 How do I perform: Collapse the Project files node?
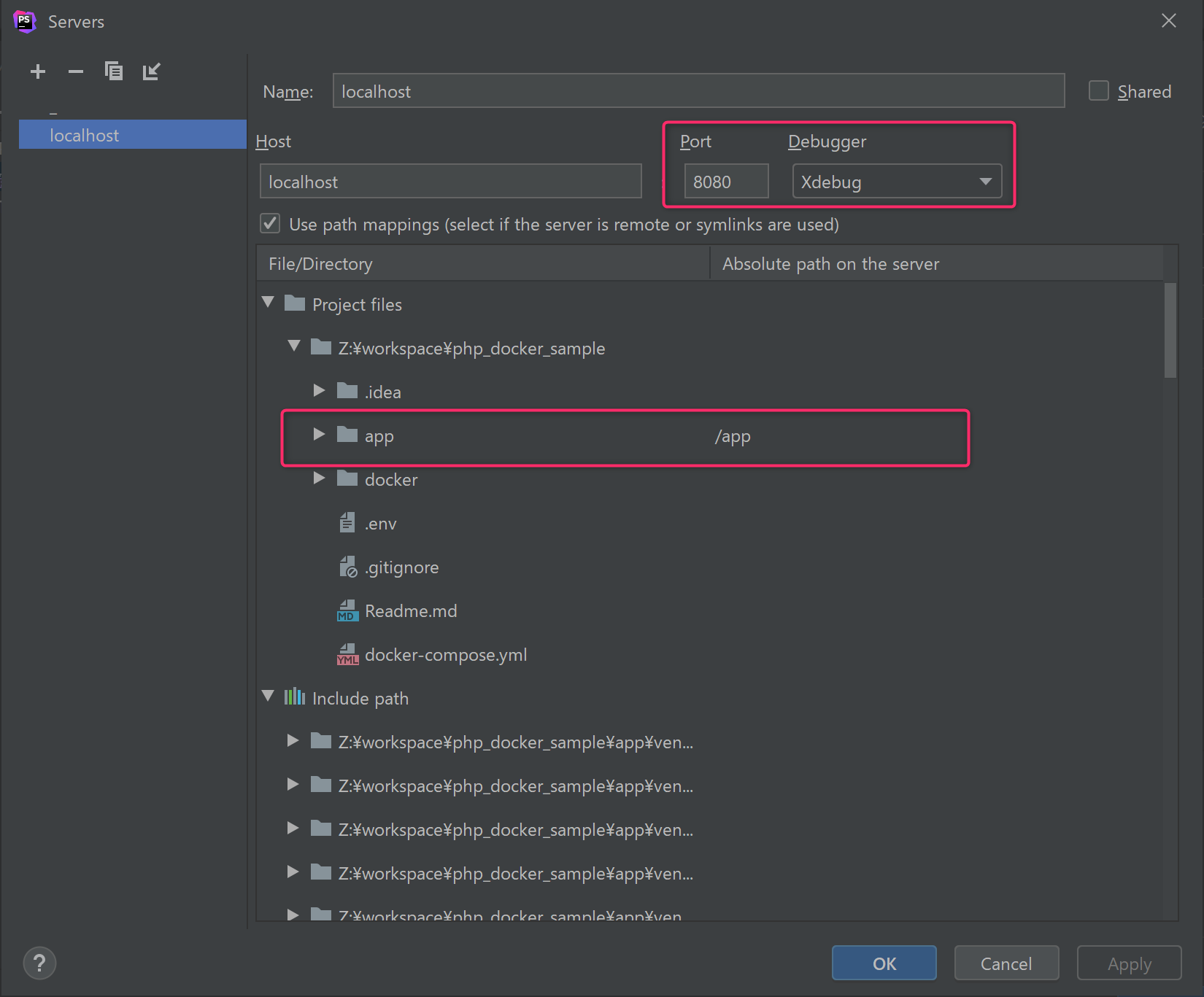point(269,303)
